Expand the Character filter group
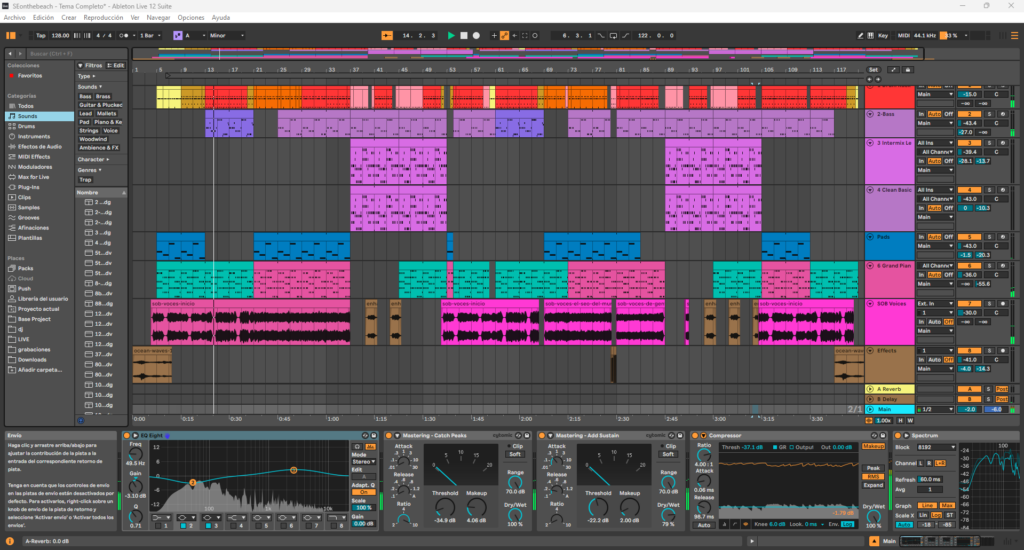Viewport: 1024px width, 550px height. coord(93,159)
